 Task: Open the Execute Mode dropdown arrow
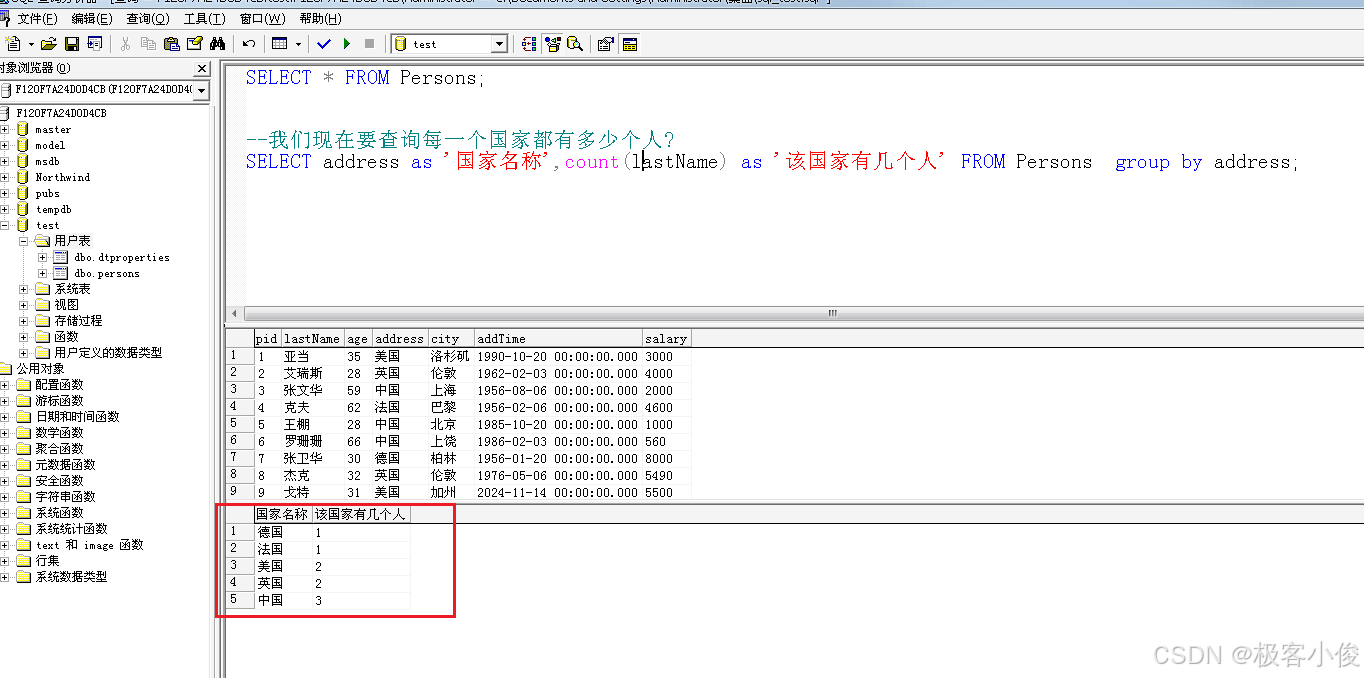tap(298, 44)
